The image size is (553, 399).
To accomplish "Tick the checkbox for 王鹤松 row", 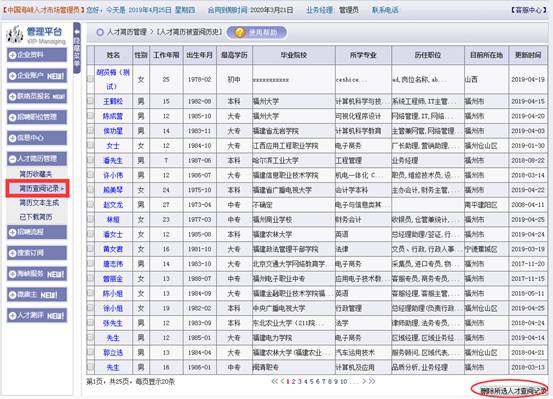I will click(91, 101).
